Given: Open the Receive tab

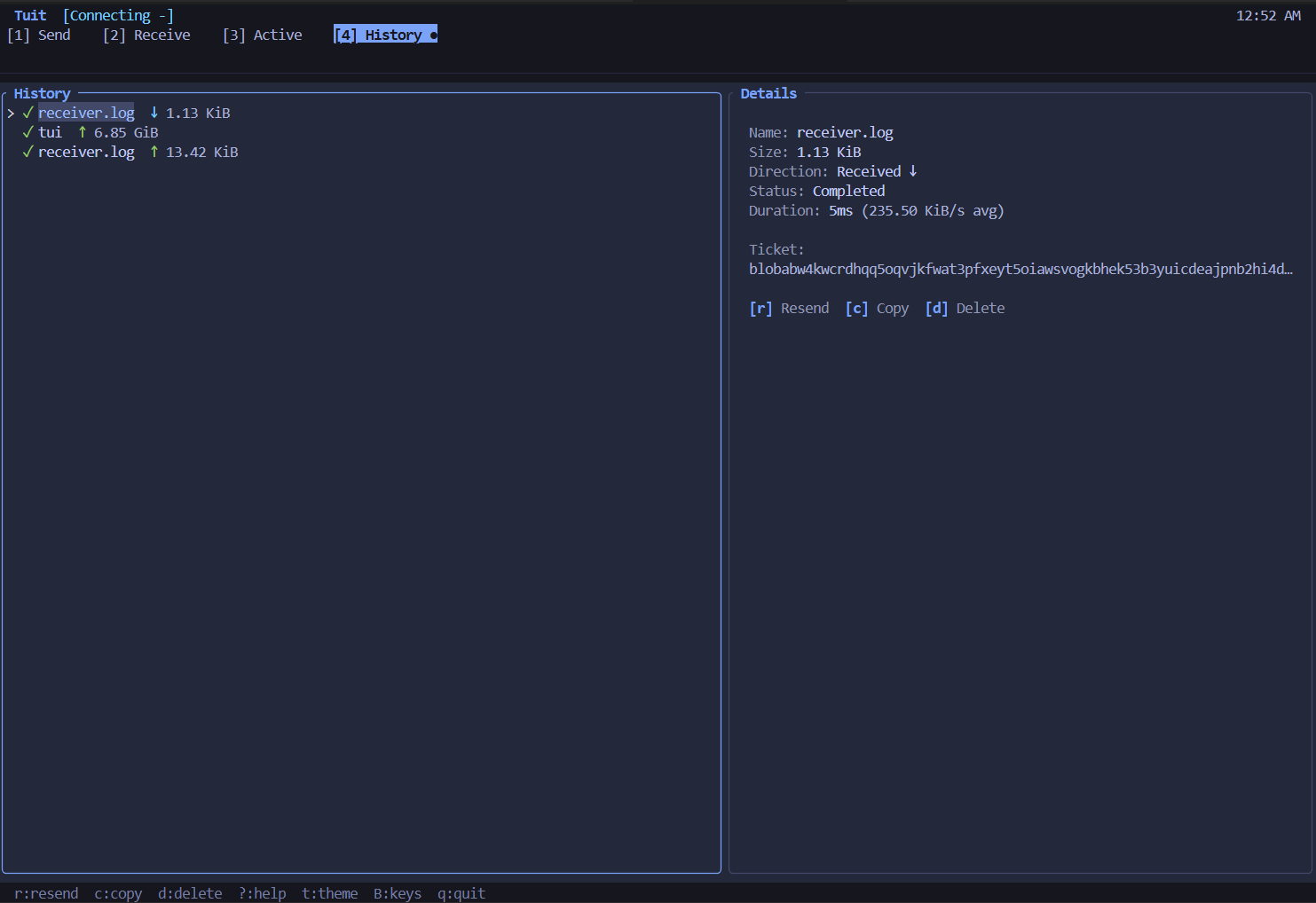Looking at the screenshot, I should coord(146,35).
